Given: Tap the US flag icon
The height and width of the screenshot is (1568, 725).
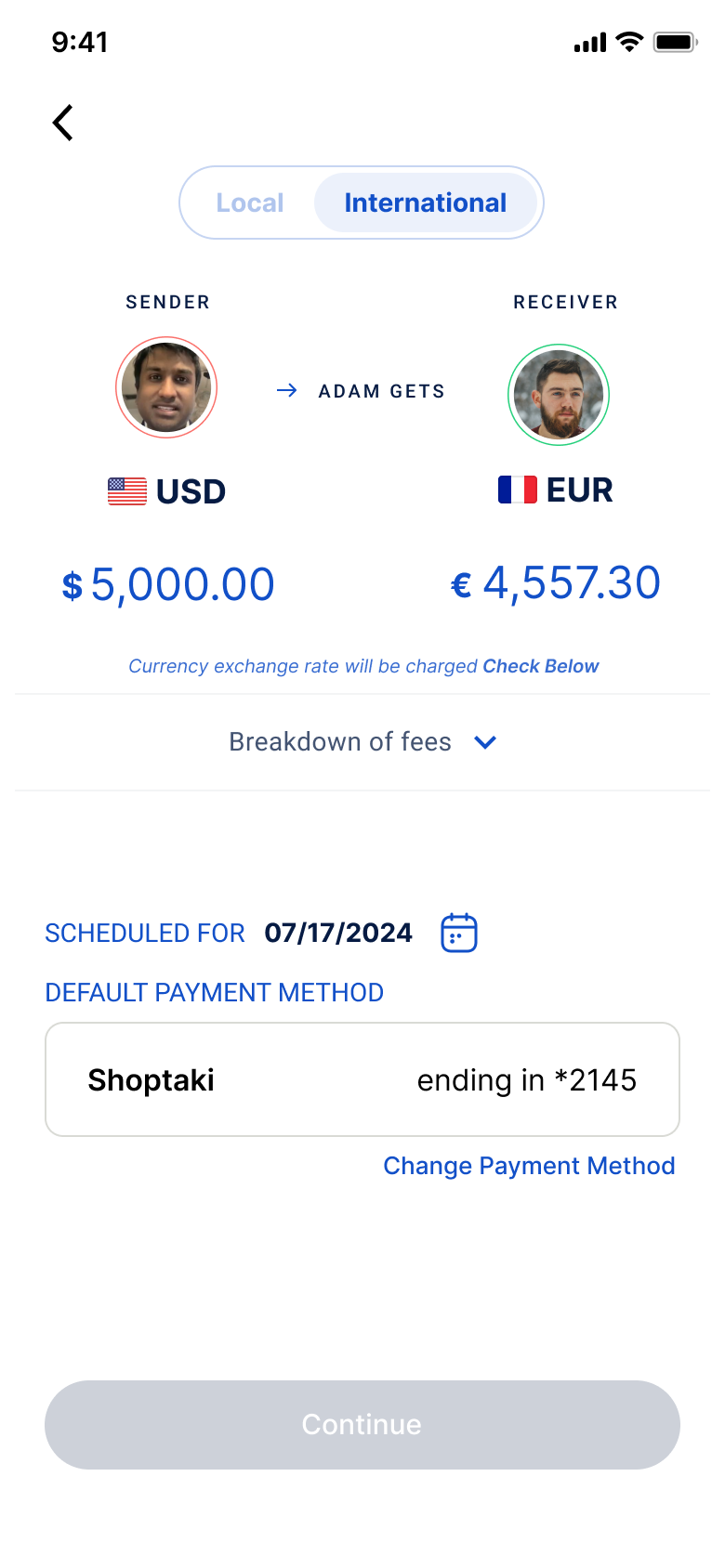Looking at the screenshot, I should coord(127,490).
